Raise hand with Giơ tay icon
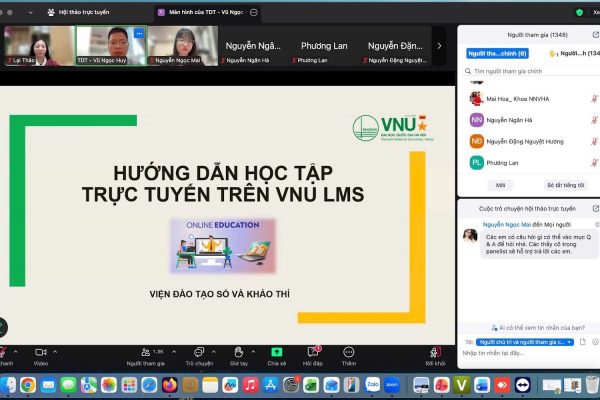This screenshot has width=600, height=400. point(238,352)
